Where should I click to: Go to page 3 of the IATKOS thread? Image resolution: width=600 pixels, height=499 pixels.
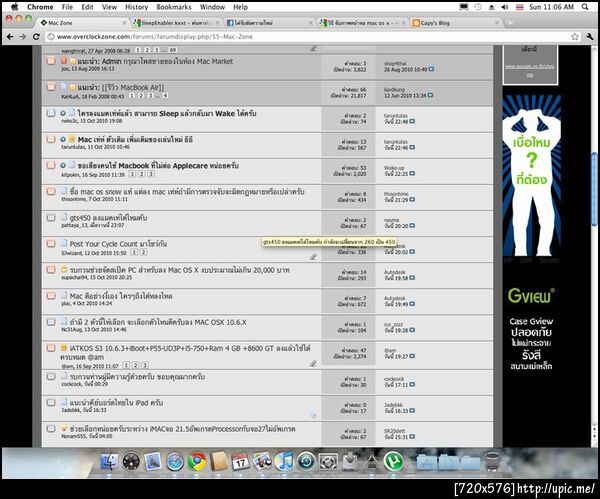(145, 365)
